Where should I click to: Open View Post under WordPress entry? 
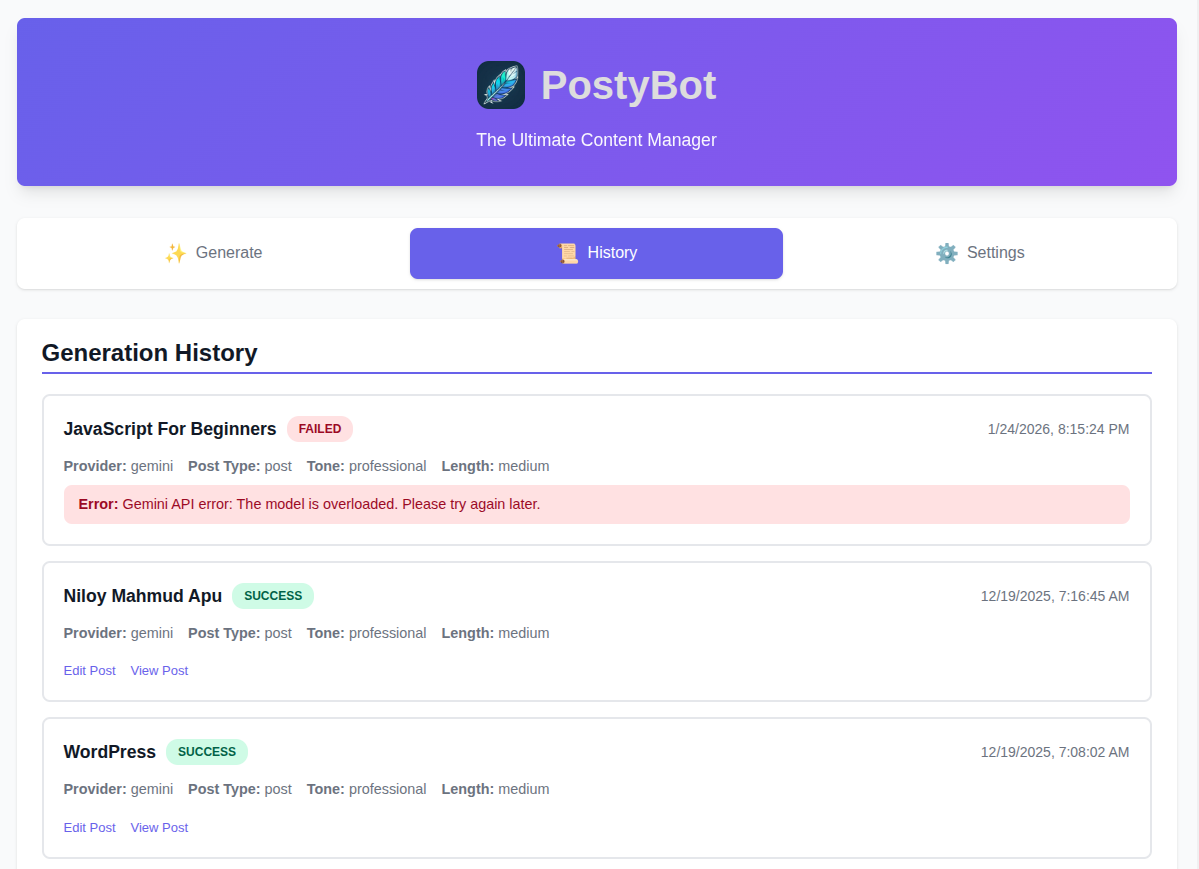tap(159, 828)
